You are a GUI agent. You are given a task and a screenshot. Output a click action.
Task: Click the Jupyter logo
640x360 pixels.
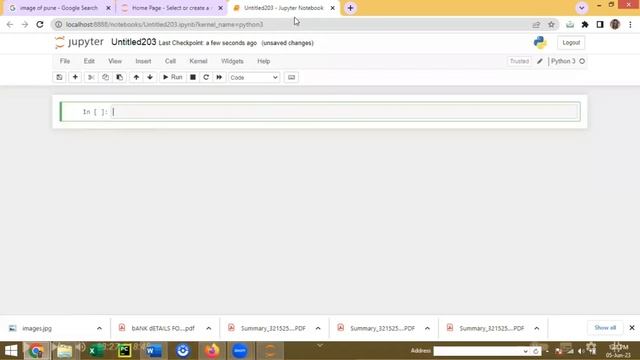(79, 42)
